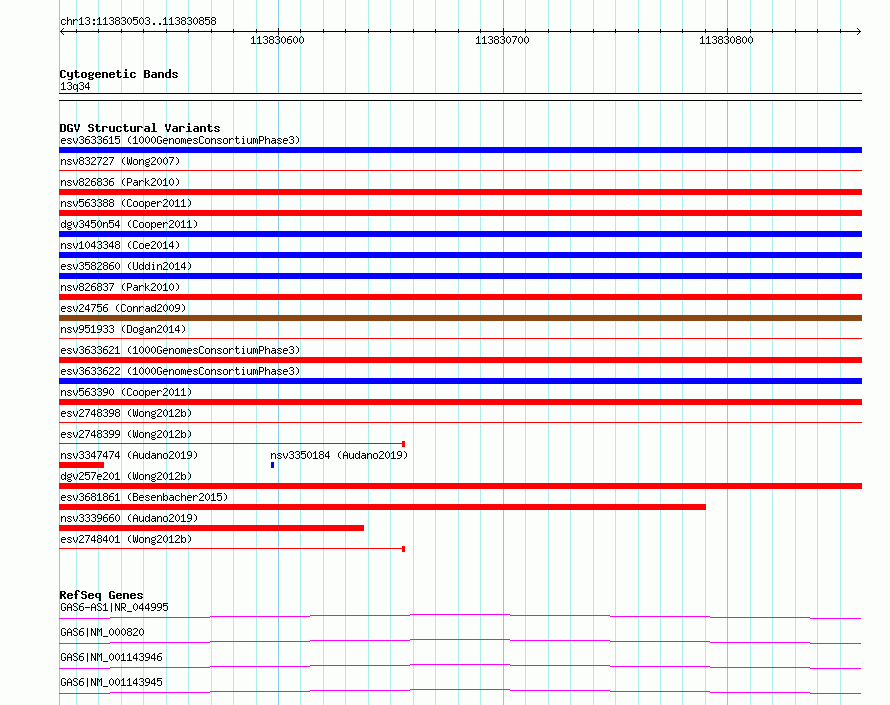Click the esv3633622 blue variant bar
This screenshot has width=890, height=705.
click(460, 381)
